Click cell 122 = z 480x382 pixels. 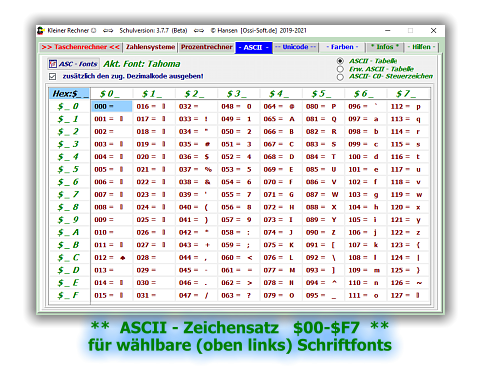click(408, 232)
